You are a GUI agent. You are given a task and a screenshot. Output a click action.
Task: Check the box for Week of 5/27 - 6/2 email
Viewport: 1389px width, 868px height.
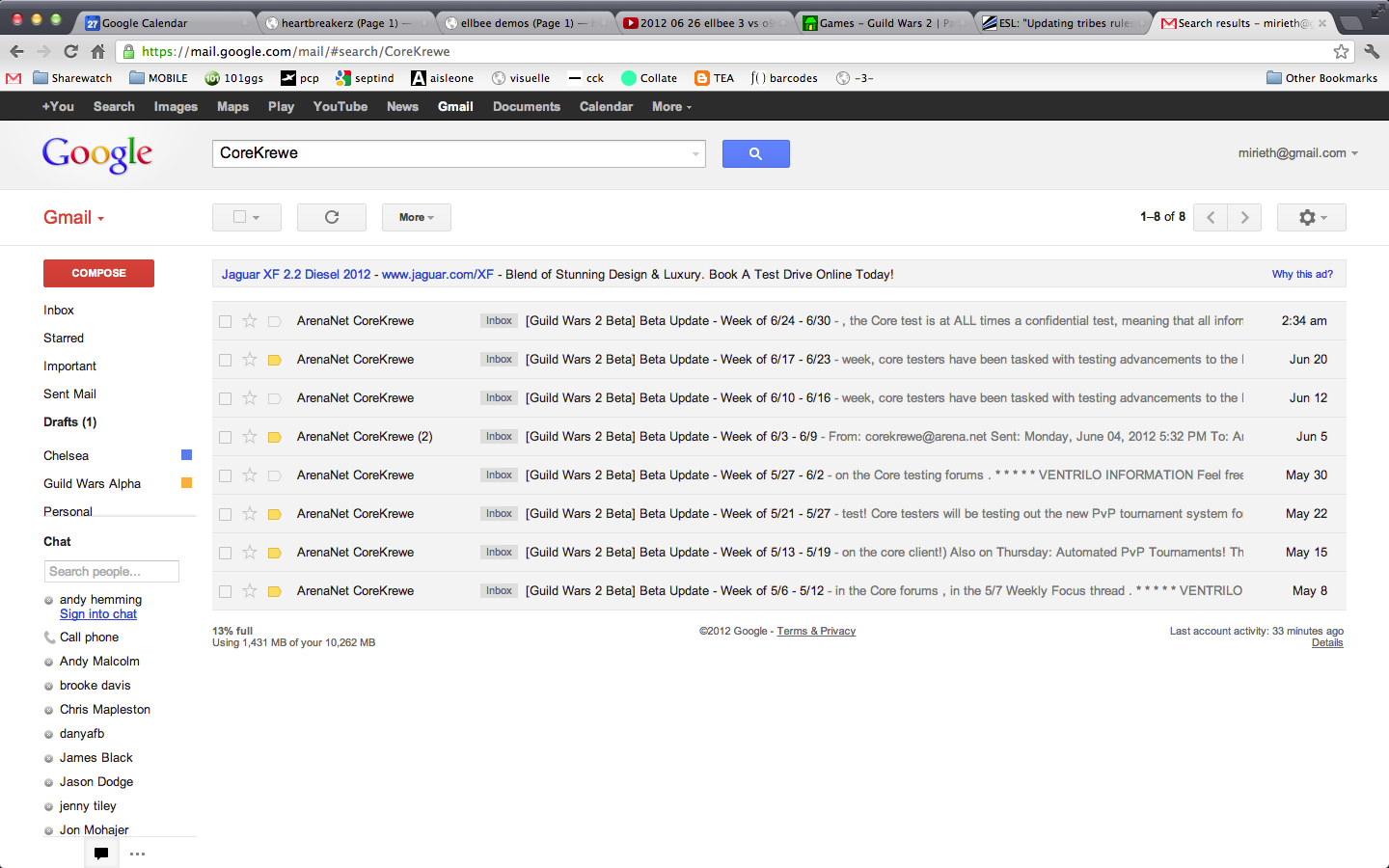click(x=225, y=475)
